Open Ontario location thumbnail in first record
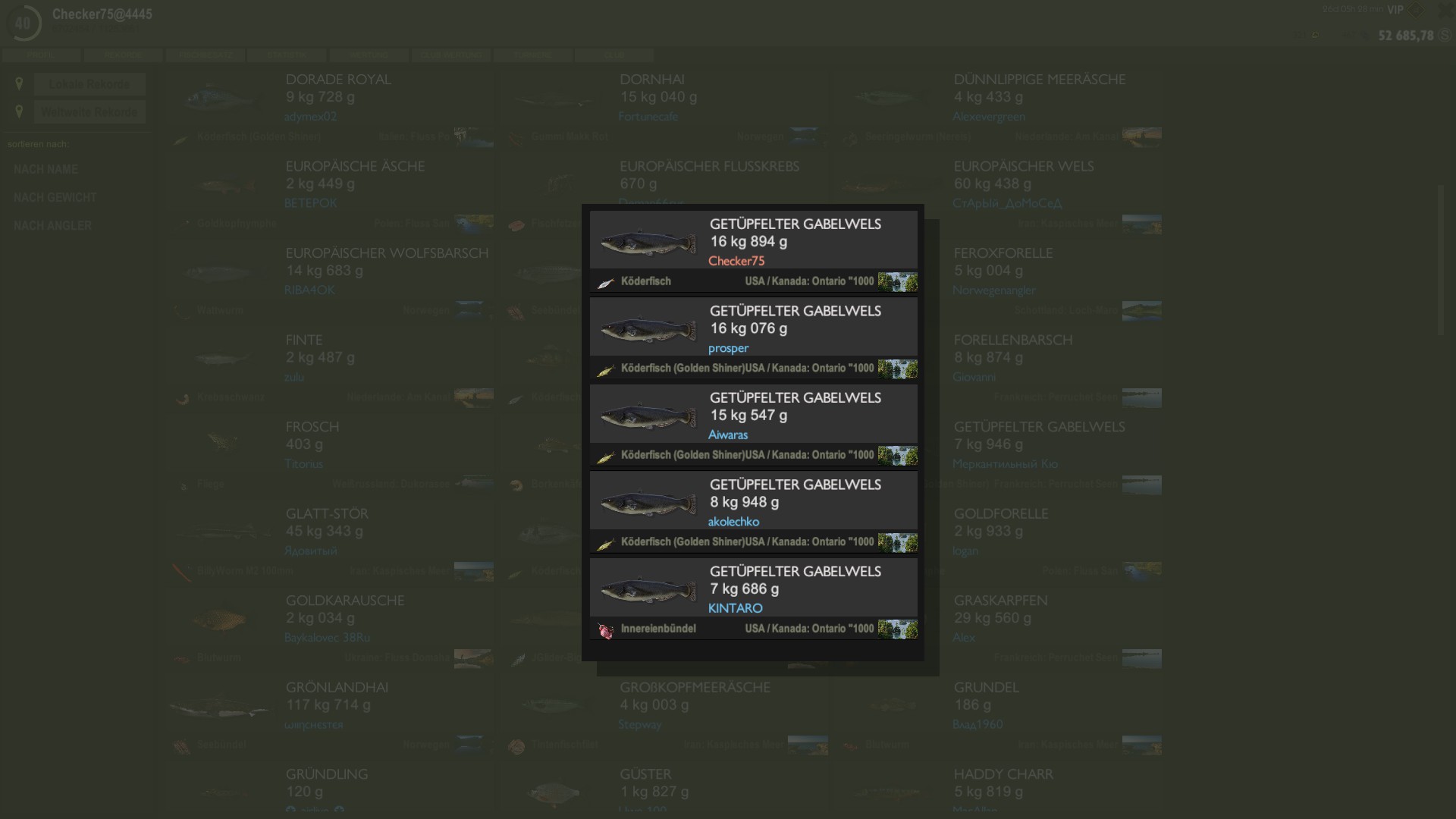 coord(897,282)
